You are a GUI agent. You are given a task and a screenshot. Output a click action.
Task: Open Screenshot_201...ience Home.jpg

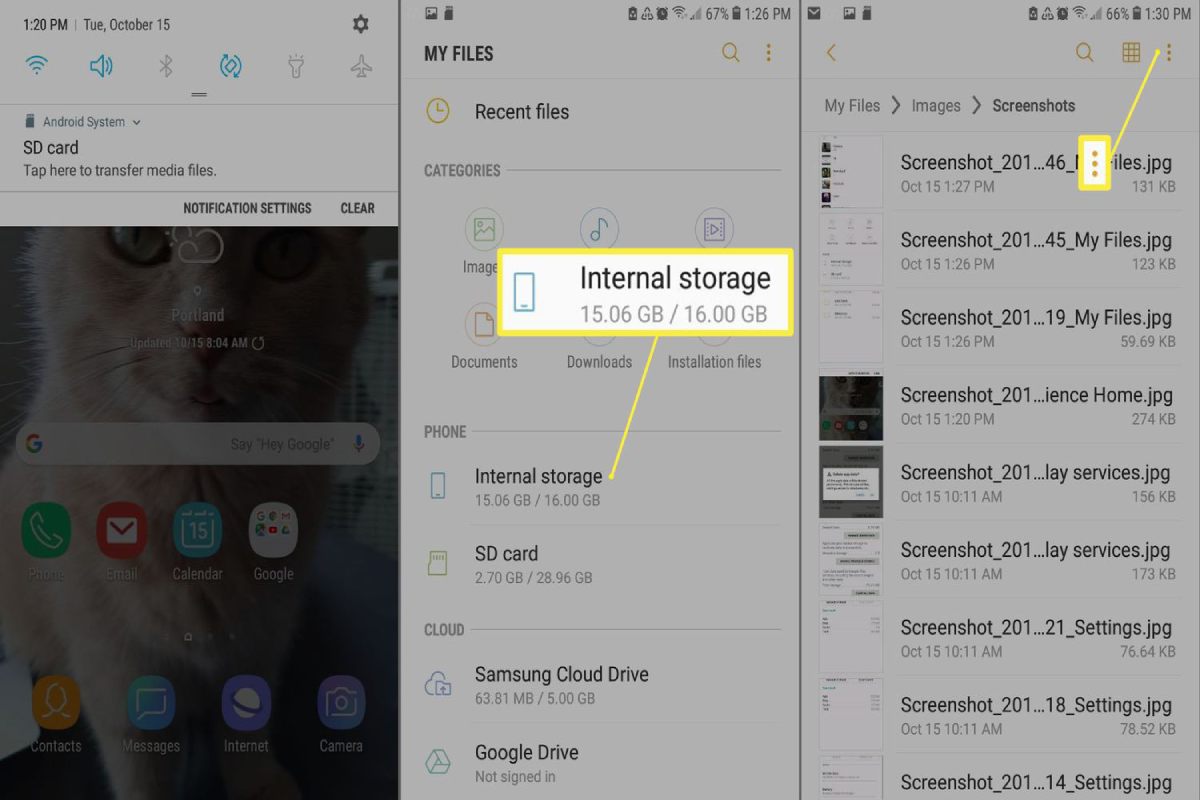point(1000,405)
